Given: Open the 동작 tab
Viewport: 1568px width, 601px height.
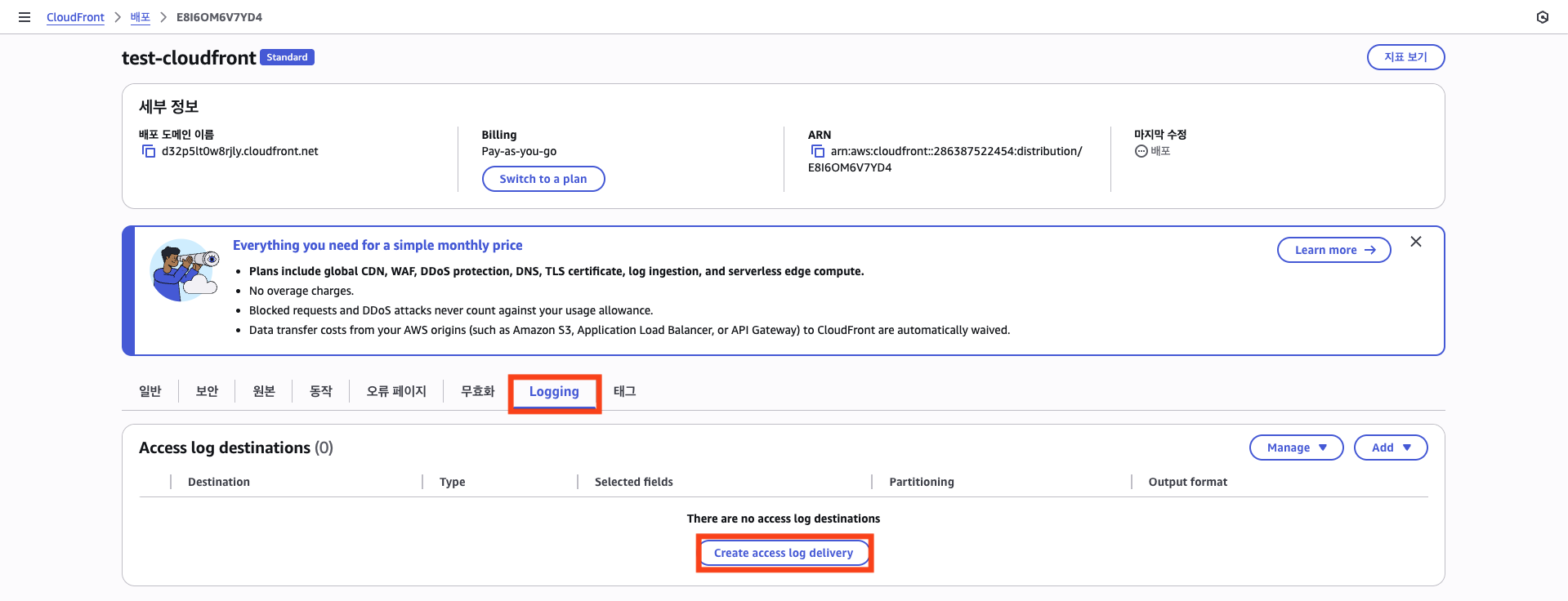Looking at the screenshot, I should tap(321, 392).
